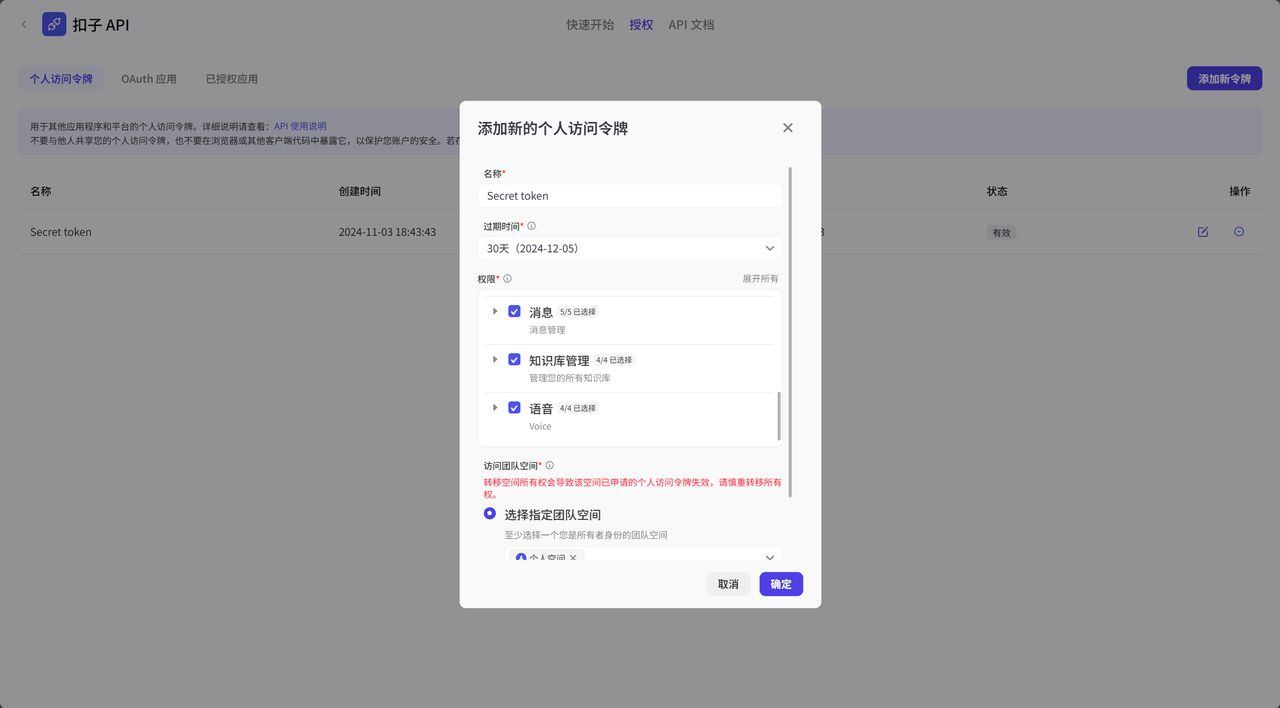Click the dialog's outer vertical scrollbar
The width and height of the screenshot is (1280, 708).
coord(790,330)
